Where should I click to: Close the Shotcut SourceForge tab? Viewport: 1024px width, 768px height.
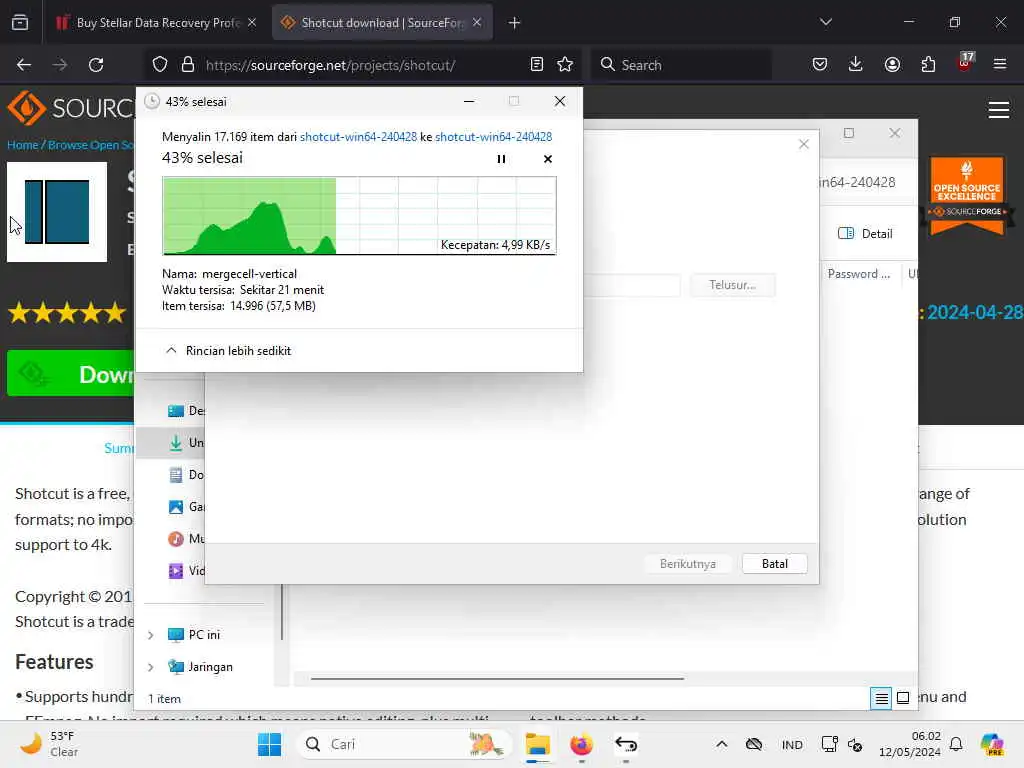477,23
